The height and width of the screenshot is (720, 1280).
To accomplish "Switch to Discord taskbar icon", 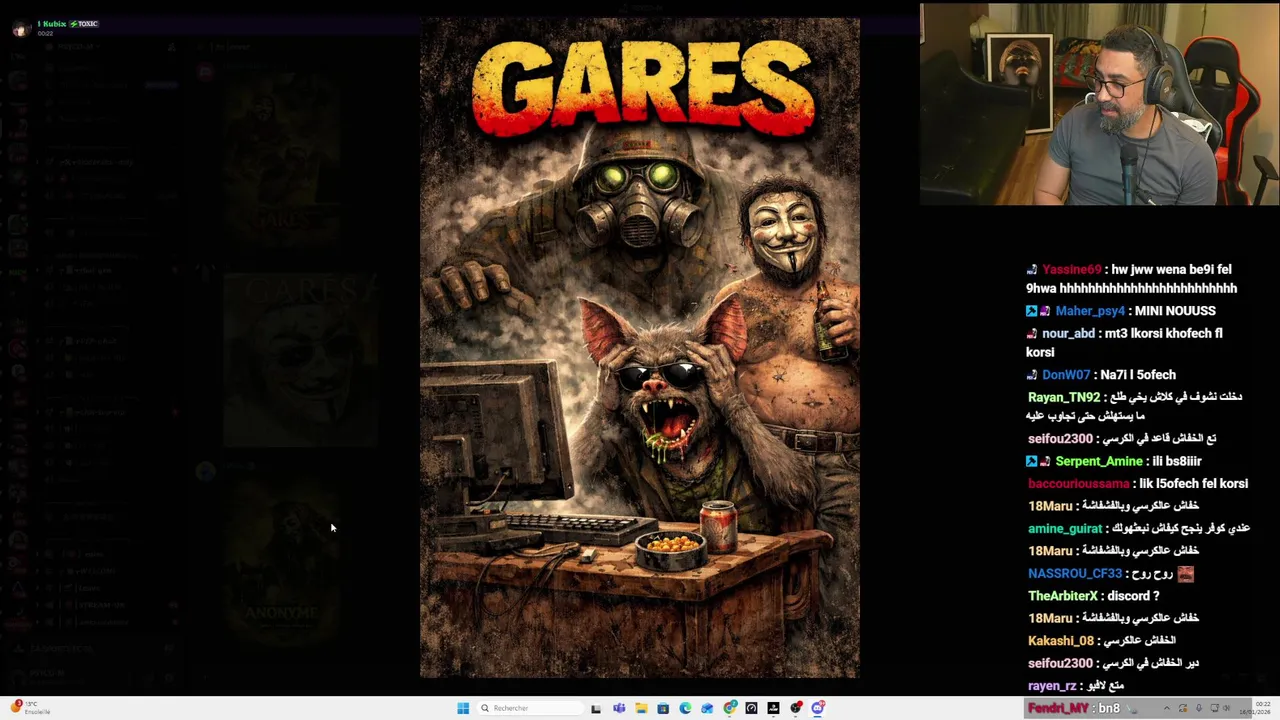I will [x=818, y=708].
